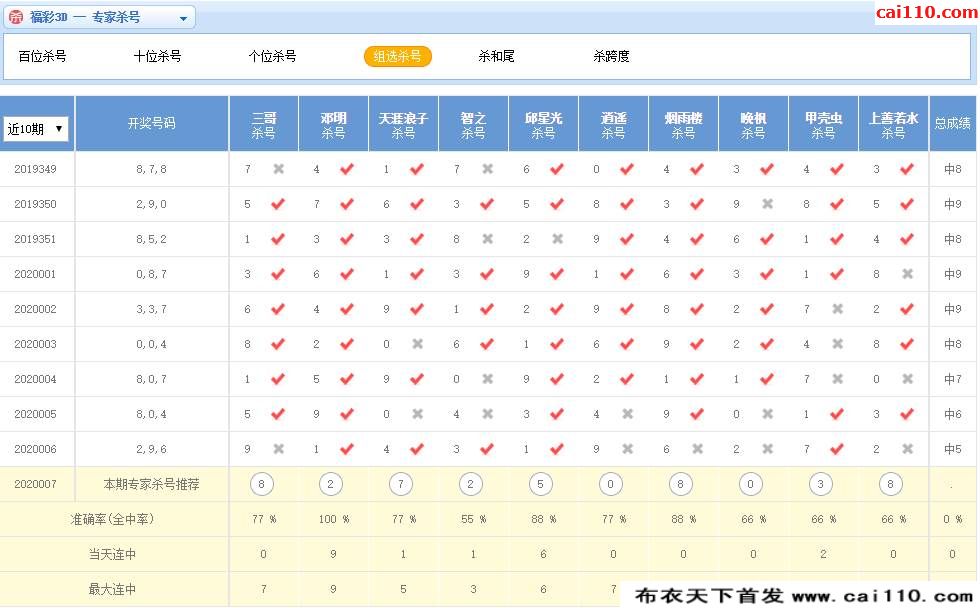Click 晚枫's circled recommendation 0
This screenshot has width=980, height=608.
[751, 484]
